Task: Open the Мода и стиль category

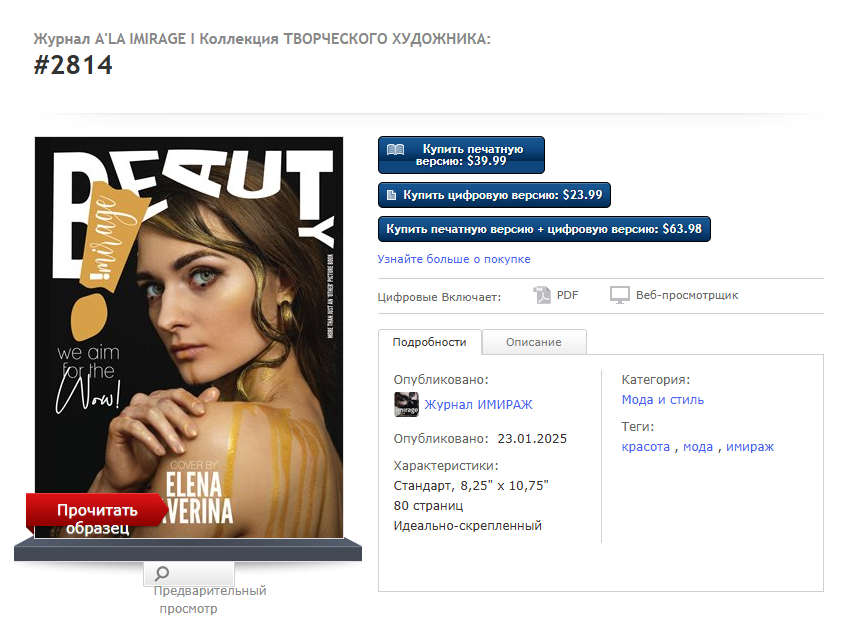Action: 663,400
